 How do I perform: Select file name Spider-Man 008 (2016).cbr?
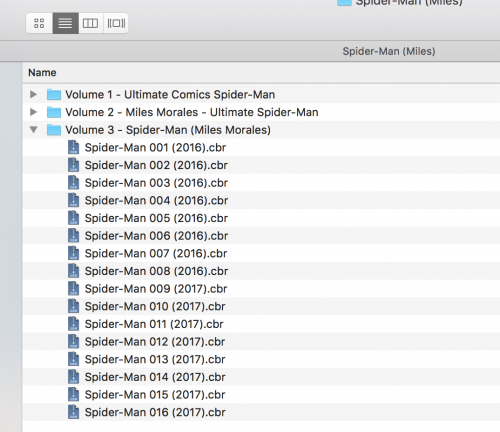point(156,271)
